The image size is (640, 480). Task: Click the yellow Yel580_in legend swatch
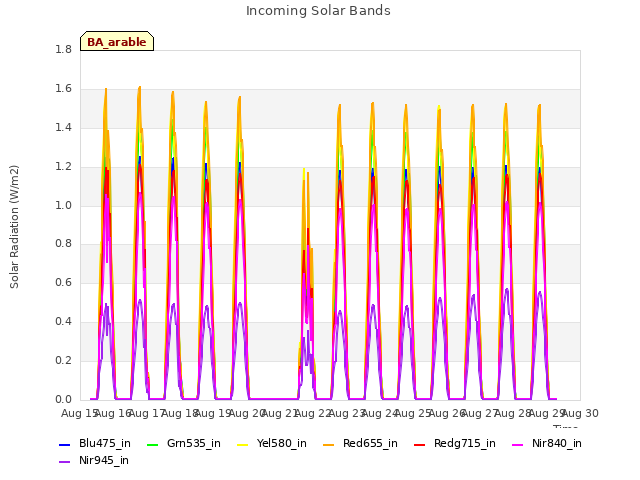click(x=242, y=444)
